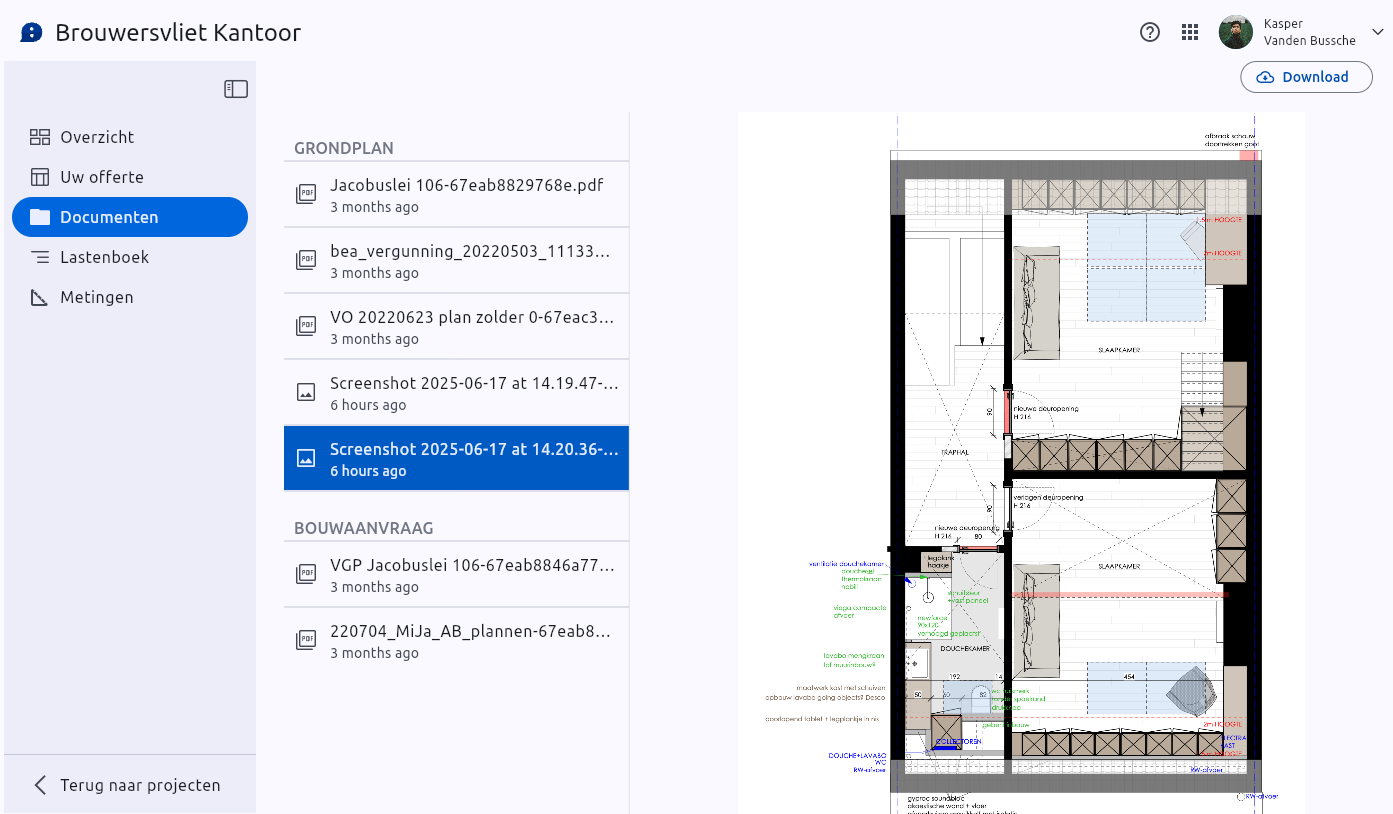Image resolution: width=1393 pixels, height=814 pixels.
Task: Go to Overzicht in sidebar
Action: tap(97, 137)
